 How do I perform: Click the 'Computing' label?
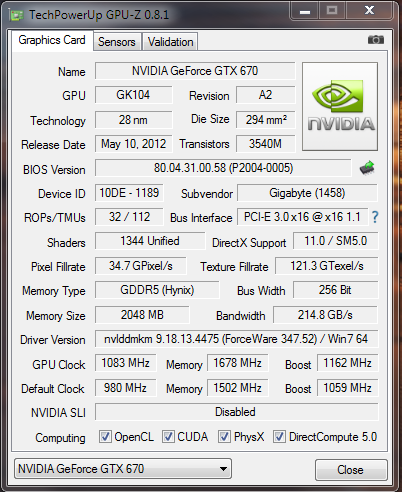(60, 438)
